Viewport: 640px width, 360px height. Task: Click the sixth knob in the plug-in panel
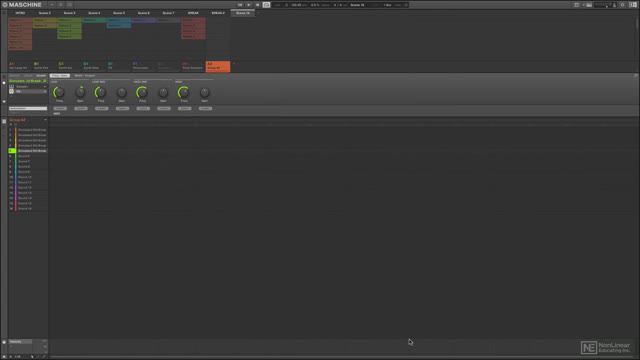coord(163,93)
